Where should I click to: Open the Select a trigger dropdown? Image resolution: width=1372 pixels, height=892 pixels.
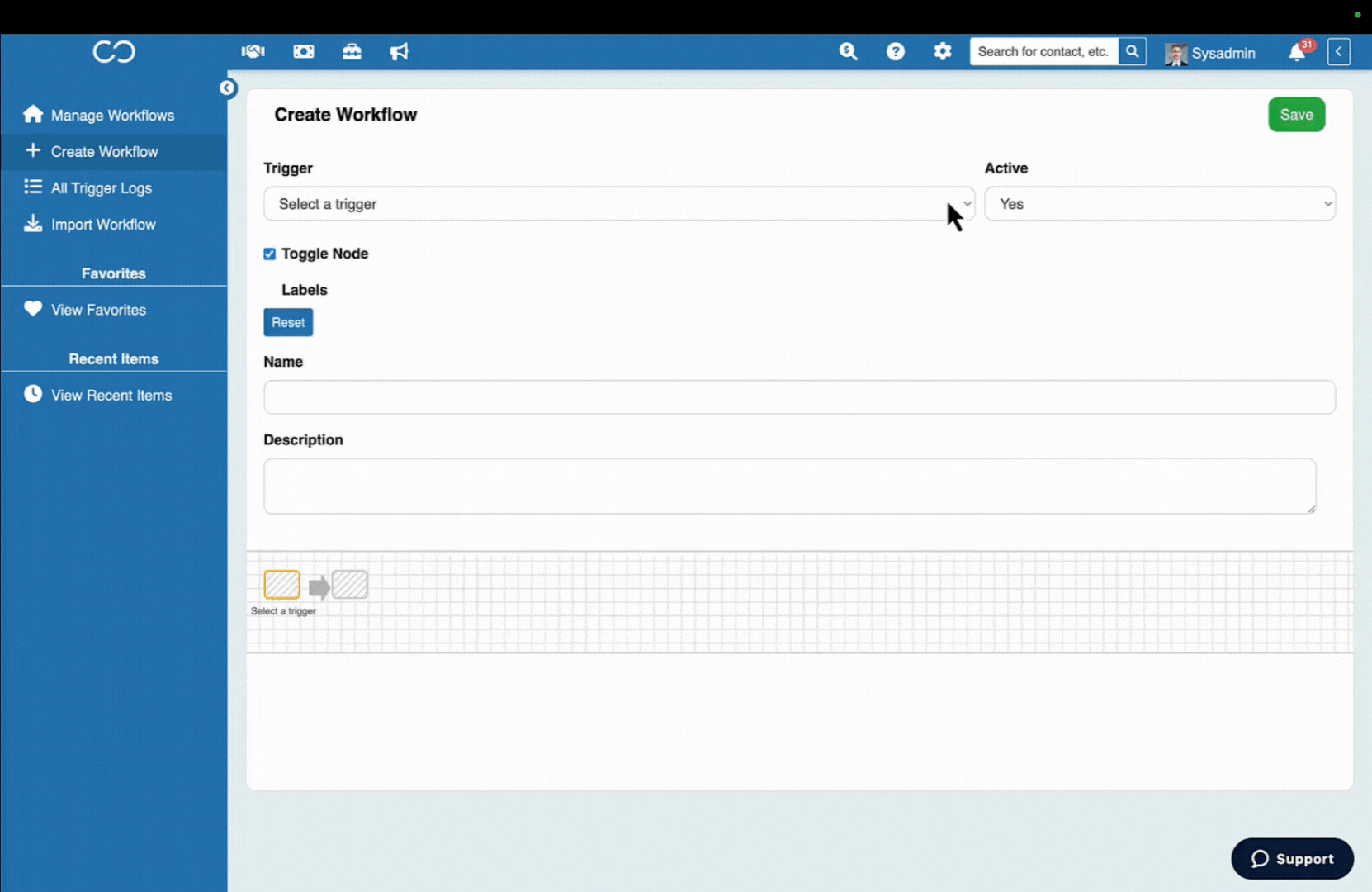coord(618,204)
